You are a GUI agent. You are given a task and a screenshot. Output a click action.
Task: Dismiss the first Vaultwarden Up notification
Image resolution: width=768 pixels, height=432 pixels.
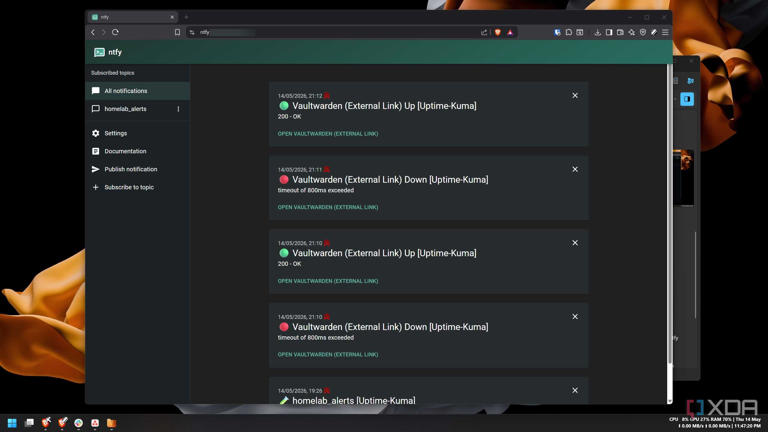575,96
